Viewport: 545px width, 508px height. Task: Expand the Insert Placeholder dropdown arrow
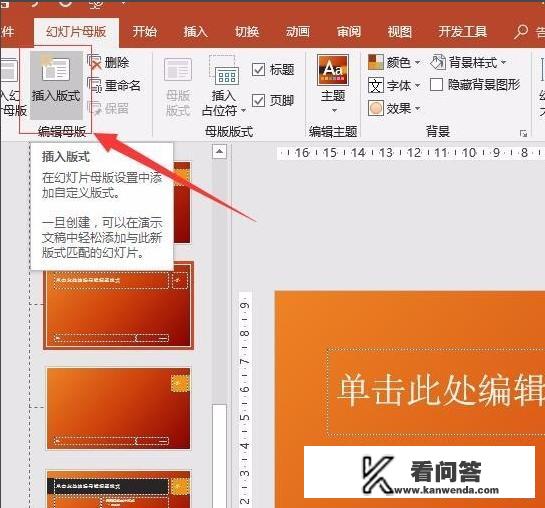click(243, 110)
